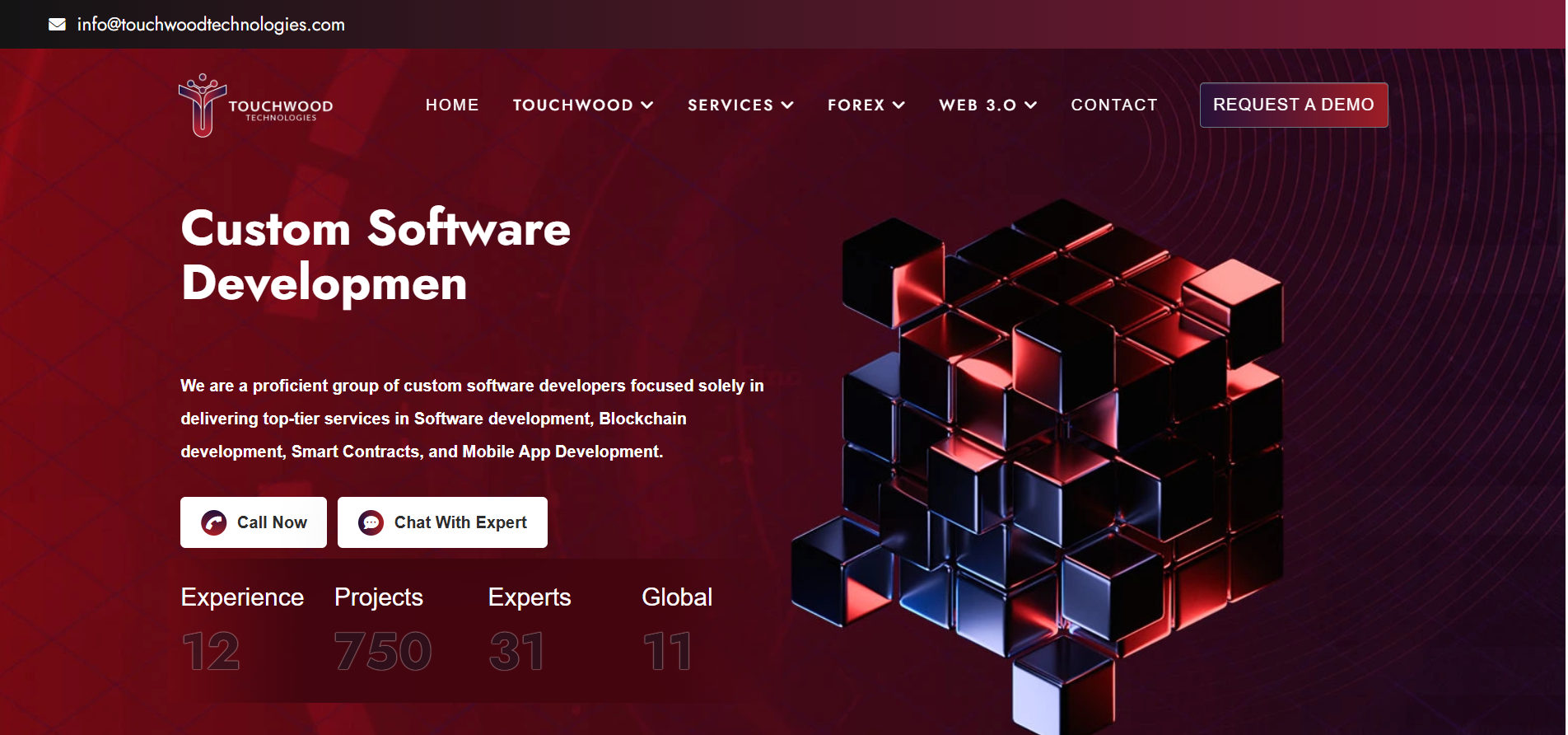Viewport: 1568px width, 735px height.
Task: Expand the WEB 3.0 dropdown chevron
Action: point(1030,105)
